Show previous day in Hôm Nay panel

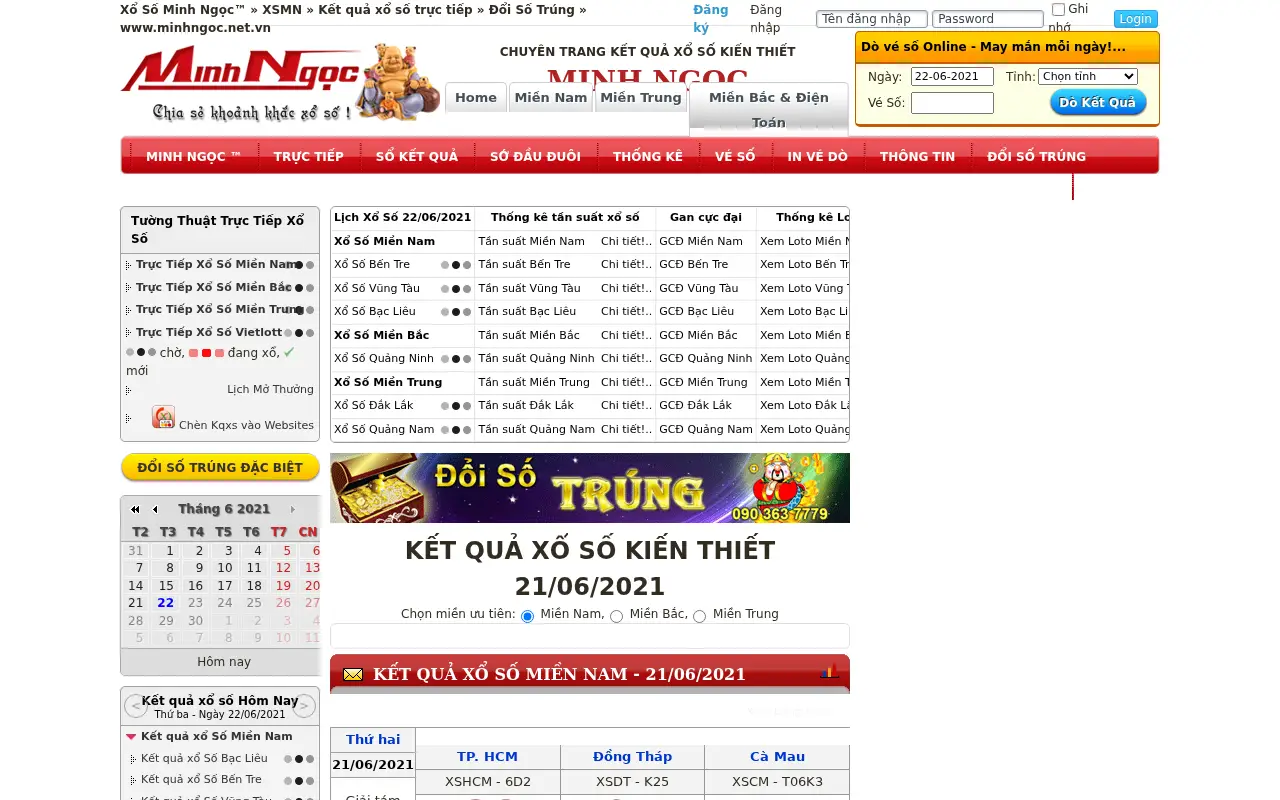pyautogui.click(x=136, y=706)
